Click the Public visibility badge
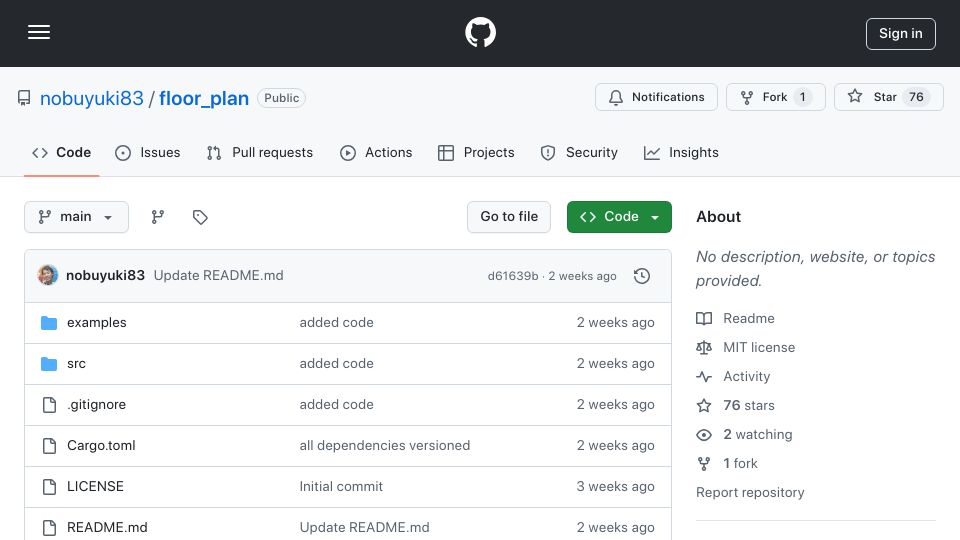 [x=281, y=98]
